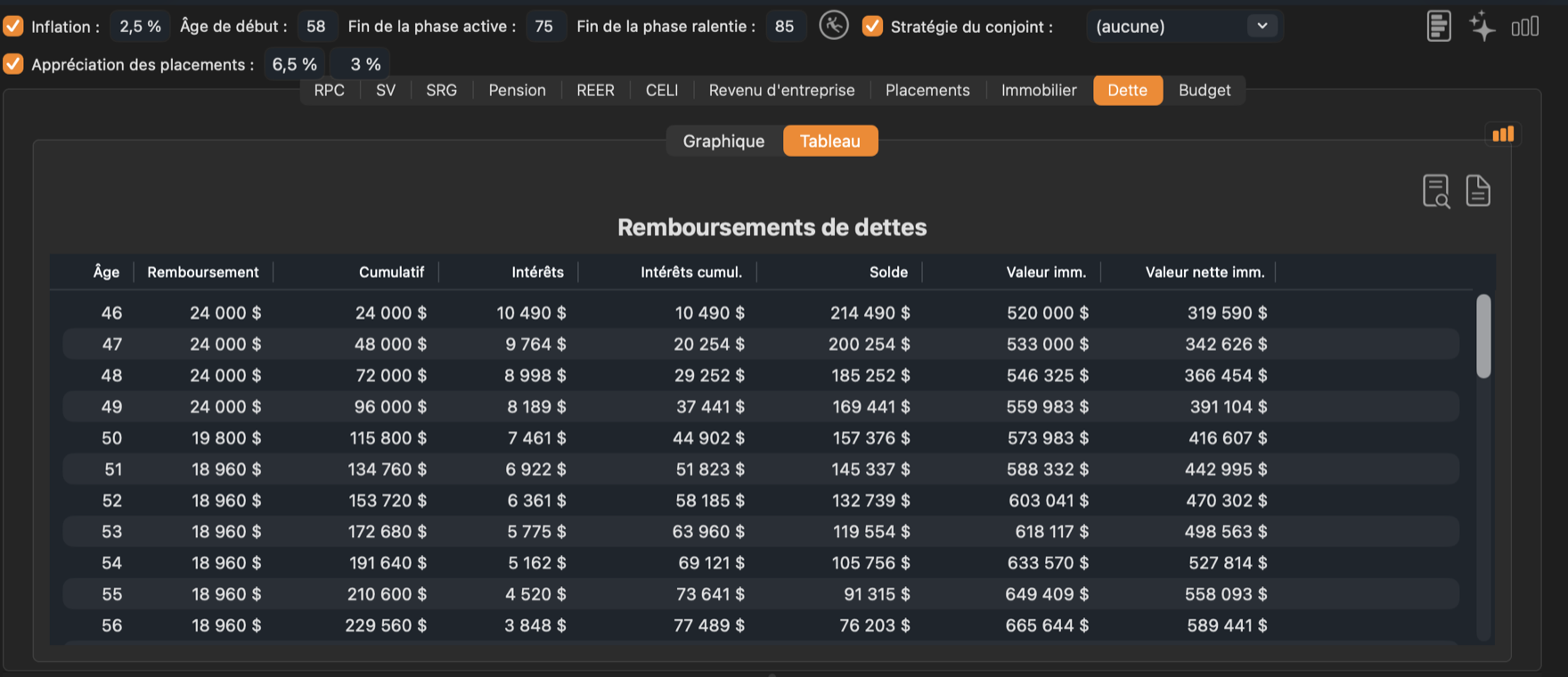Image resolution: width=1568 pixels, height=677 pixels.
Task: Toggle the Inflation checkbox
Action: 13,26
